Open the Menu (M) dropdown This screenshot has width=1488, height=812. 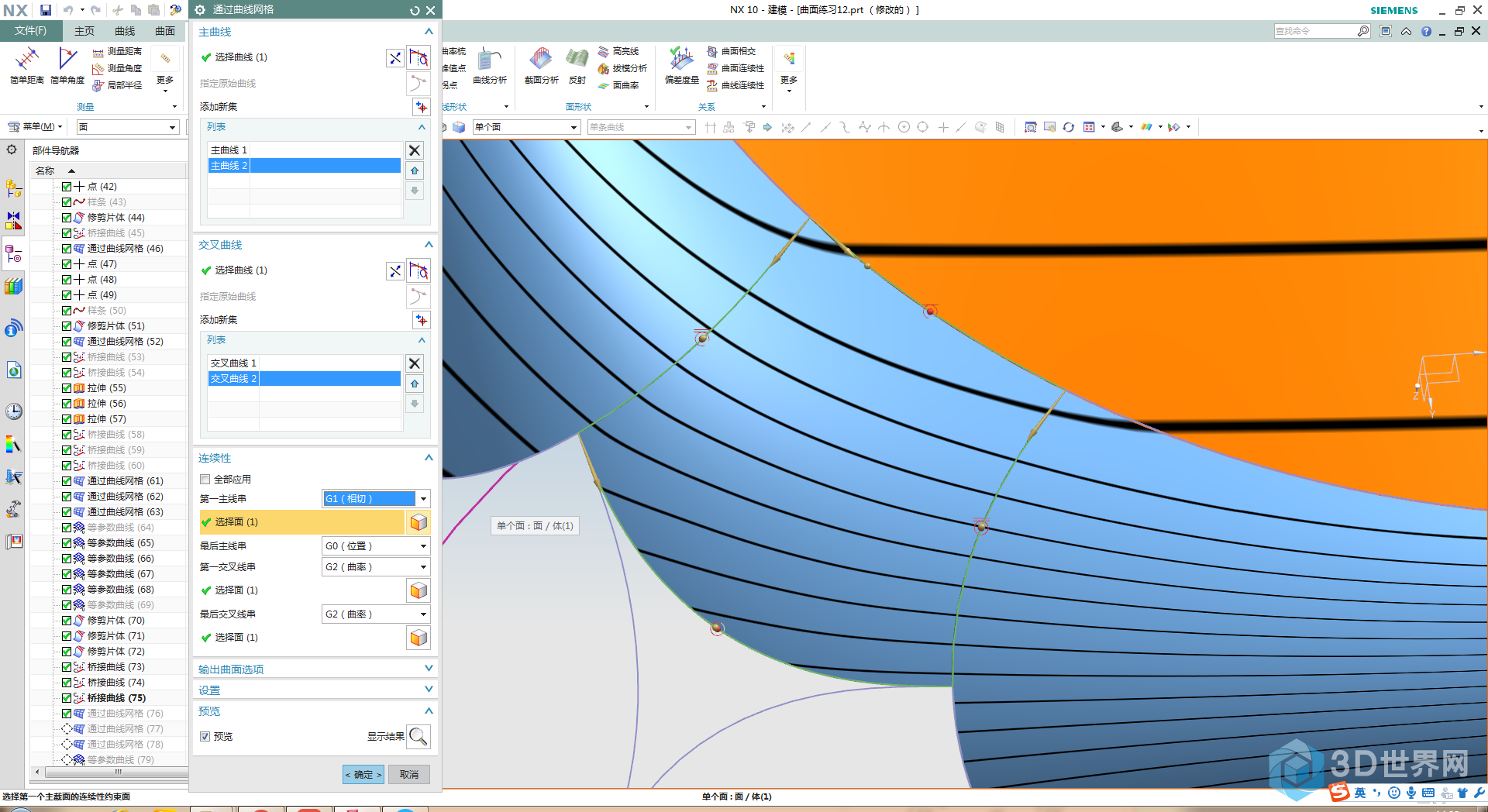tap(36, 127)
